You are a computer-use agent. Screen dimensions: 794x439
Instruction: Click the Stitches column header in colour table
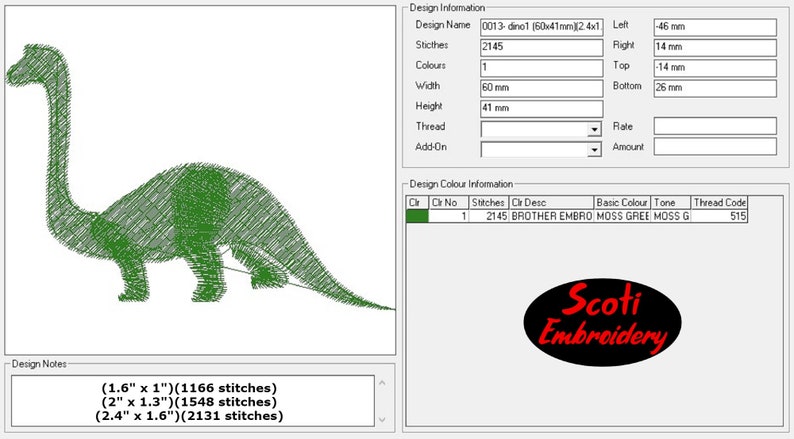489,203
